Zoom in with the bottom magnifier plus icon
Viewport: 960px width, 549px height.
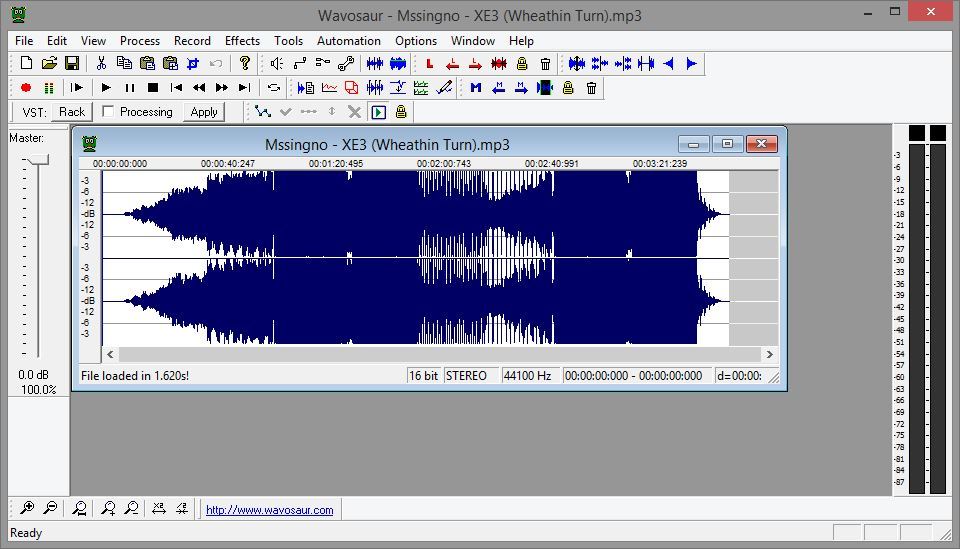click(x=27, y=508)
